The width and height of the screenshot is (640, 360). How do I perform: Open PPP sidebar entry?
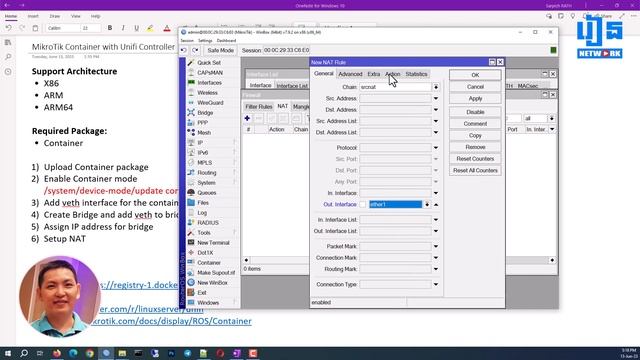click(202, 122)
